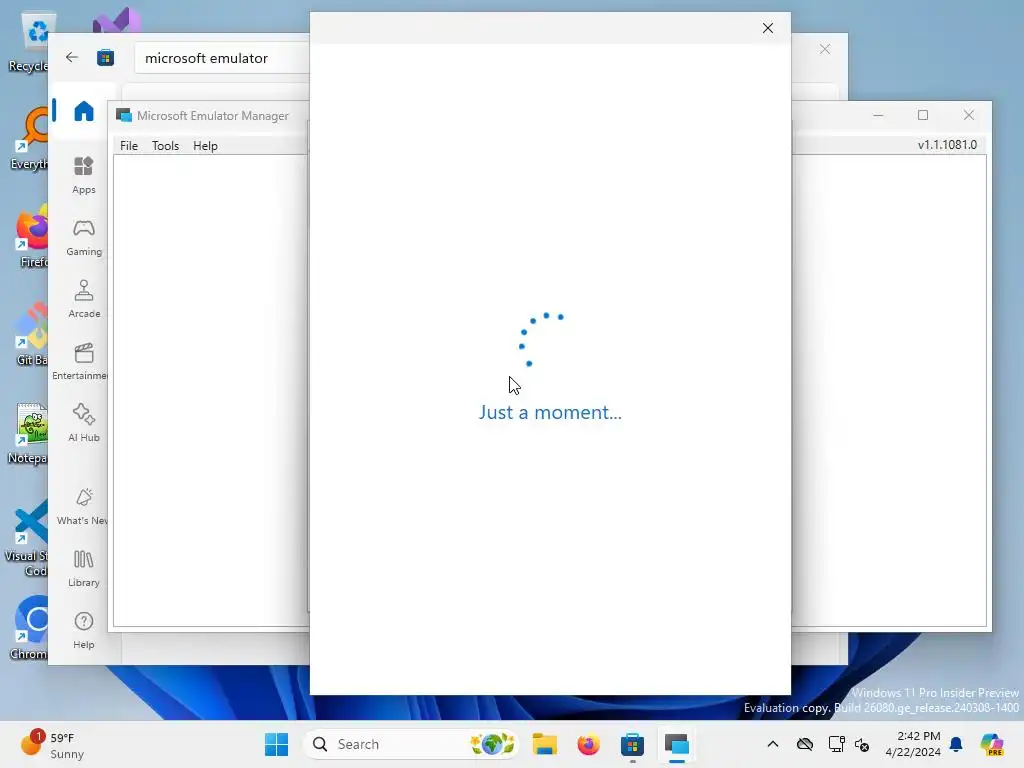The width and height of the screenshot is (1024, 768).
Task: Close the Microsoft Store window
Action: [x=825, y=50]
